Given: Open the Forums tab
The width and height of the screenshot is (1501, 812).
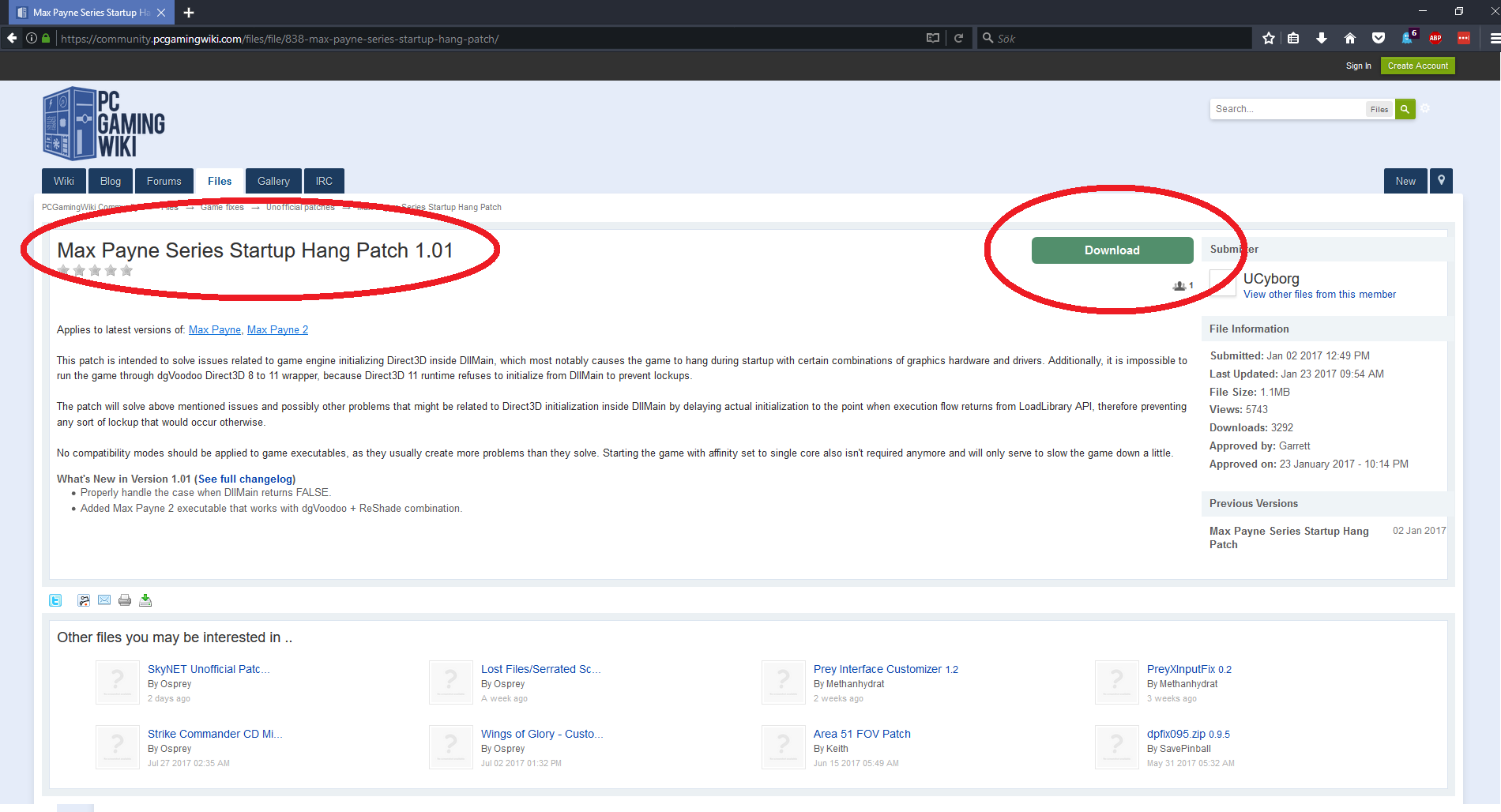Looking at the screenshot, I should [x=164, y=181].
